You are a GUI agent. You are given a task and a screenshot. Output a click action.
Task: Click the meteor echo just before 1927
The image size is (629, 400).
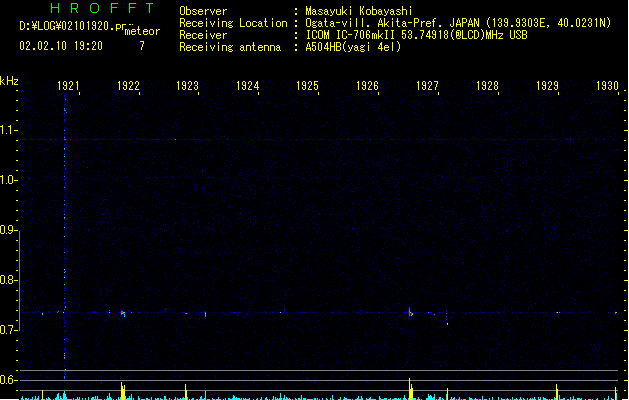tap(410, 313)
